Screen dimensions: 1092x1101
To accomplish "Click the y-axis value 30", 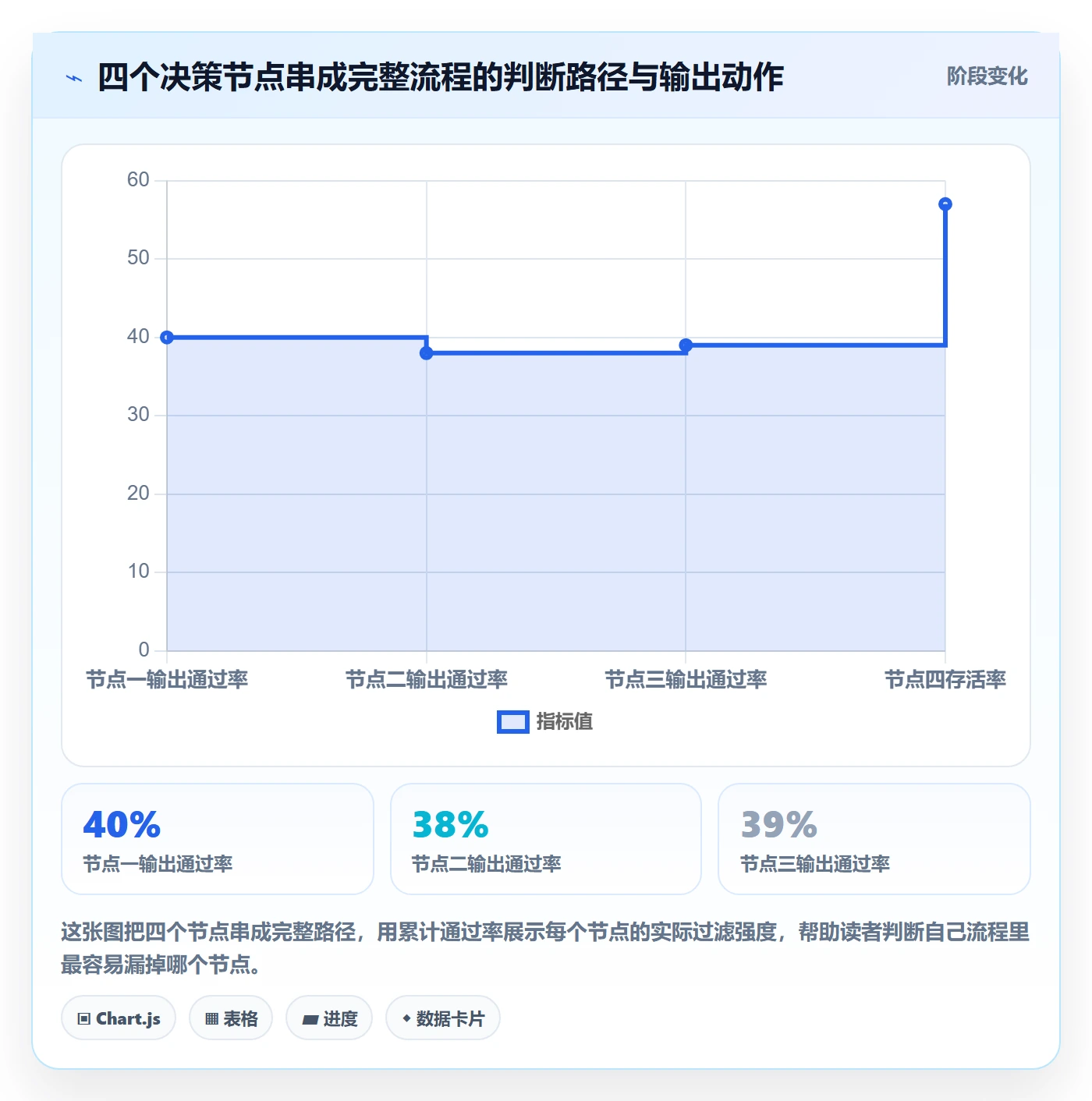I will [x=138, y=415].
